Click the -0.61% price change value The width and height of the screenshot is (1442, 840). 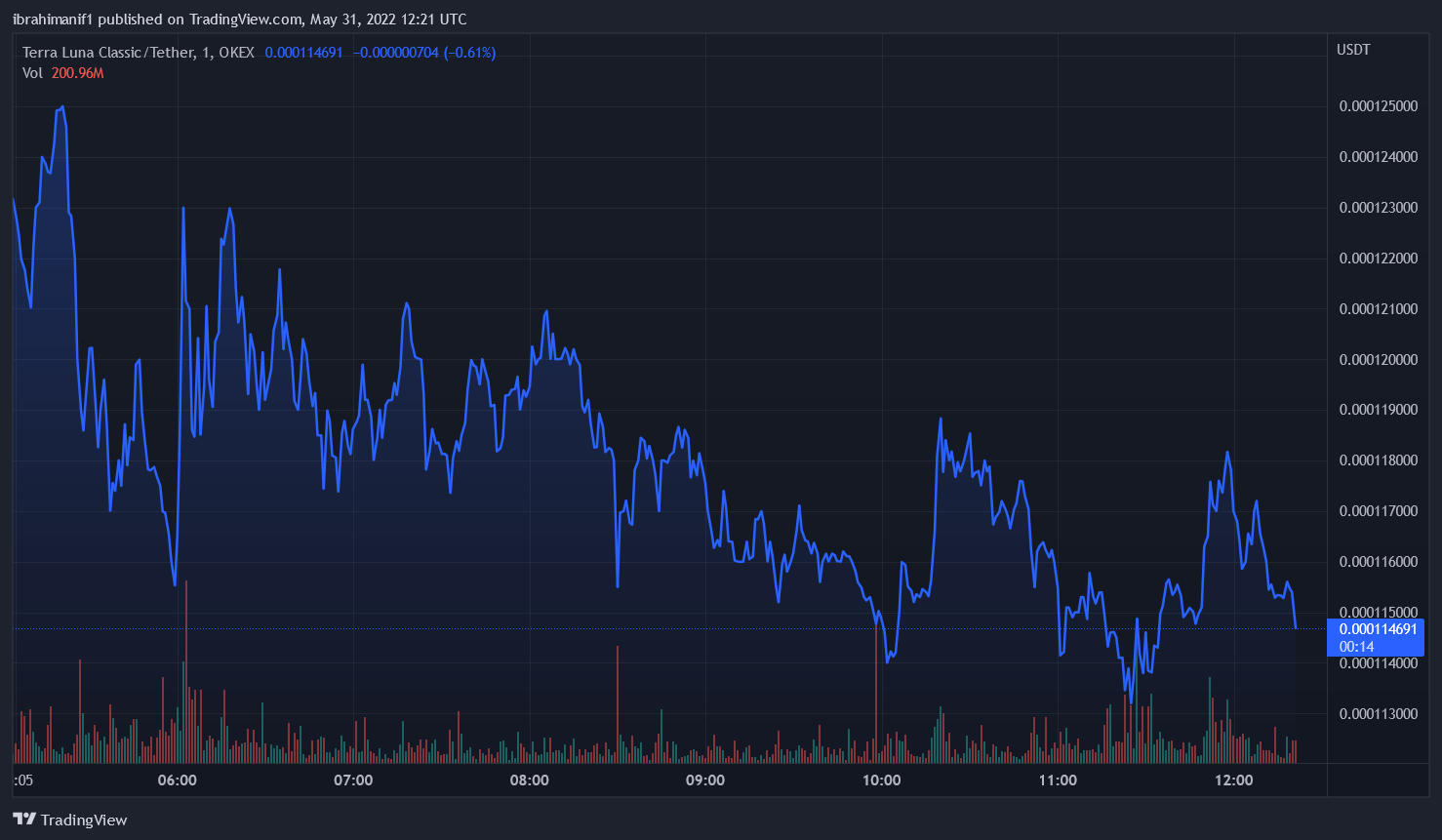tap(469, 53)
